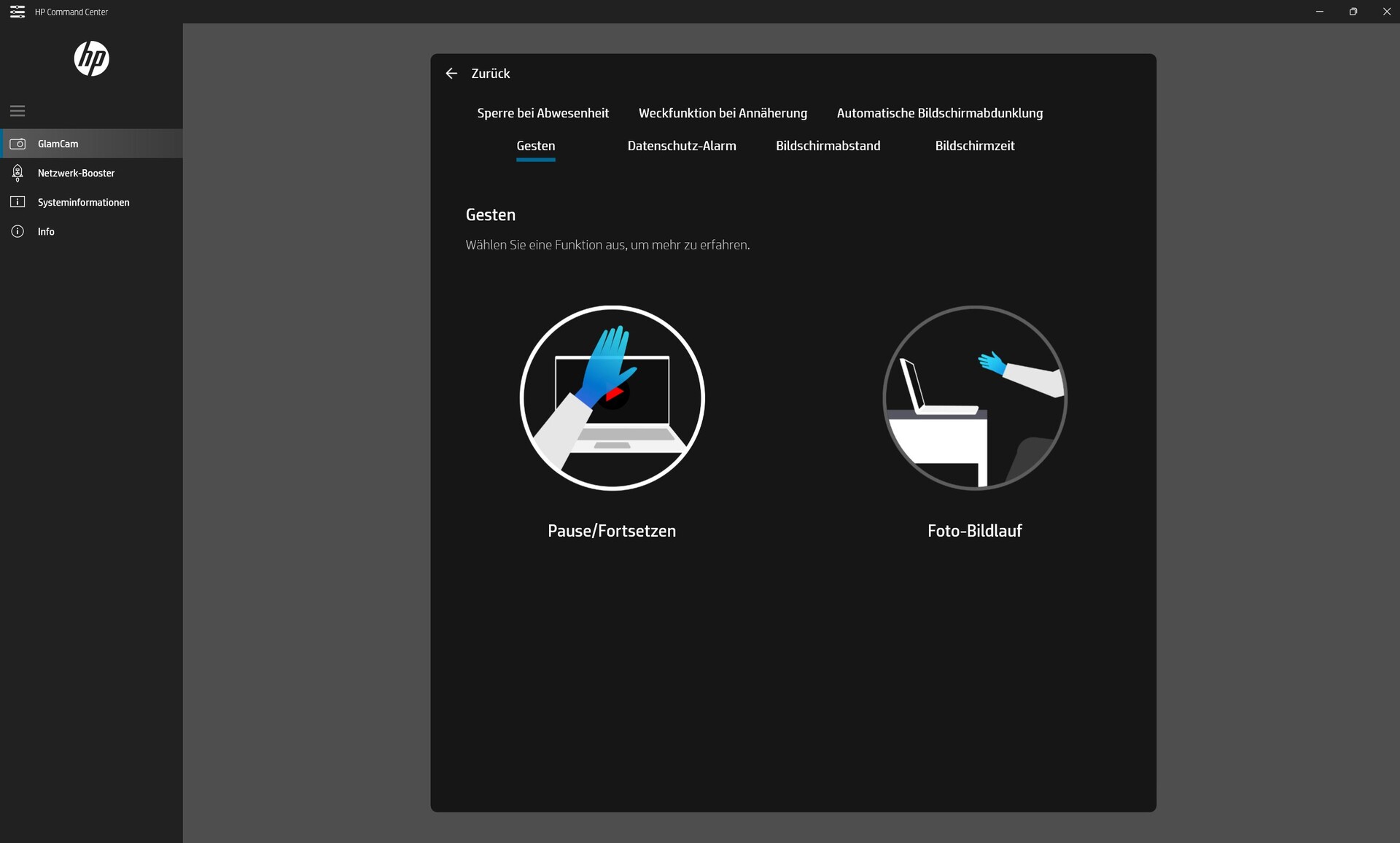Select the Foto-Bildlauf gesture illustration
Screen dimensions: 1400x843
point(974,397)
